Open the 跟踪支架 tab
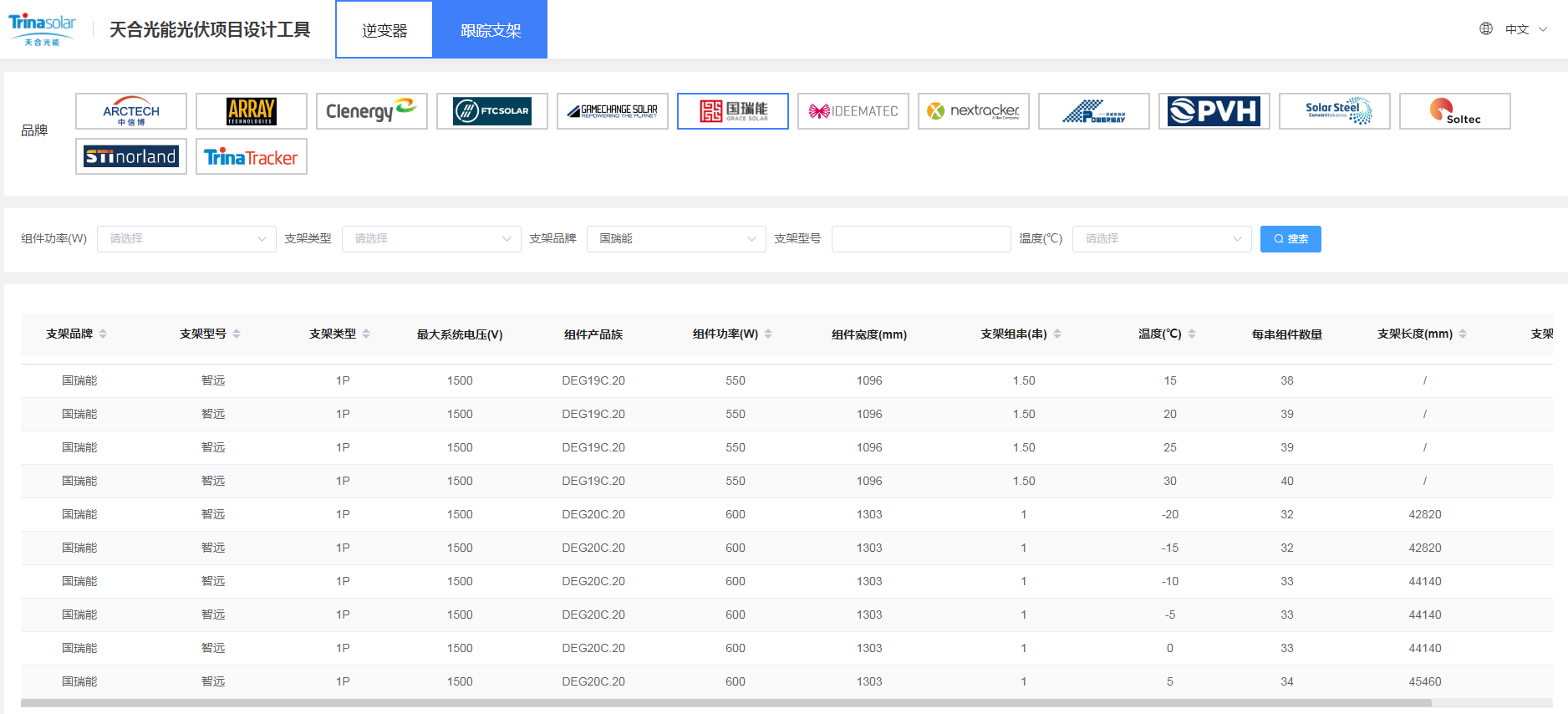1568x714 pixels. [x=491, y=30]
